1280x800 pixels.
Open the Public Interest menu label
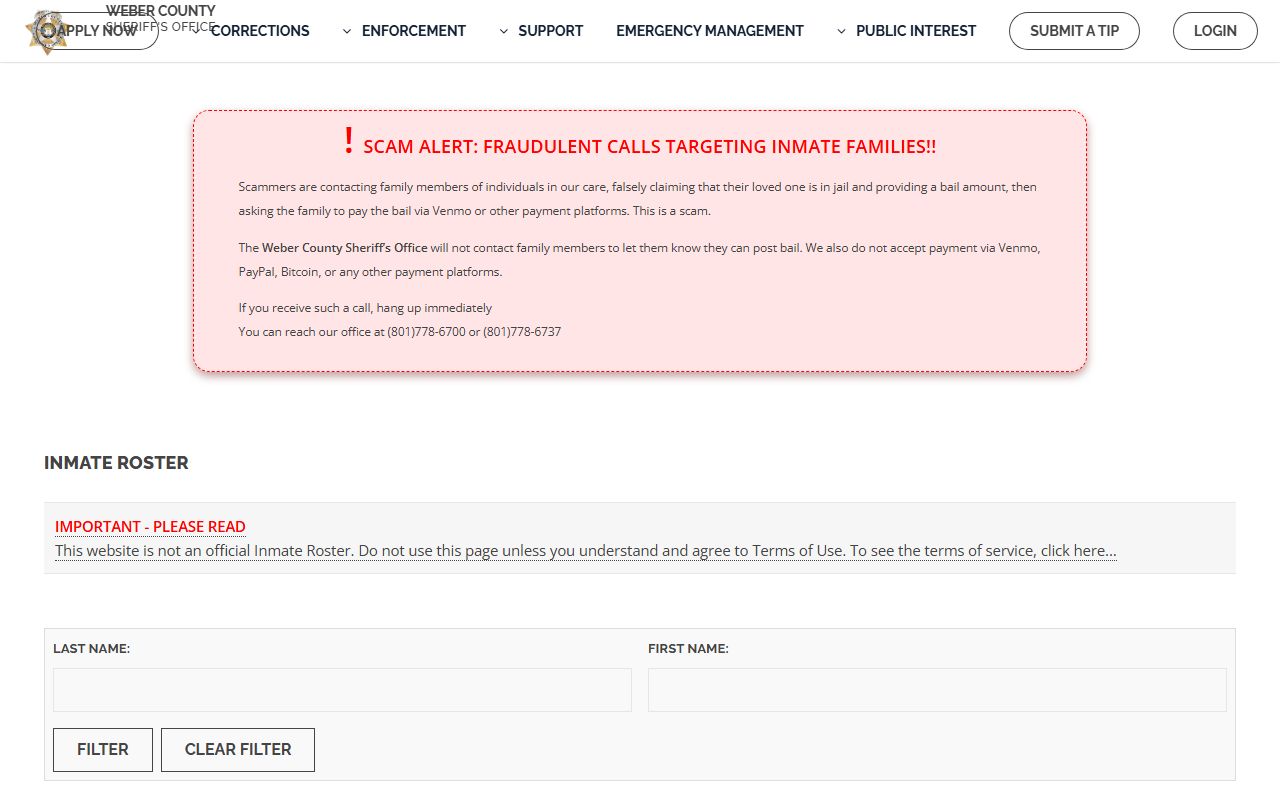(916, 31)
